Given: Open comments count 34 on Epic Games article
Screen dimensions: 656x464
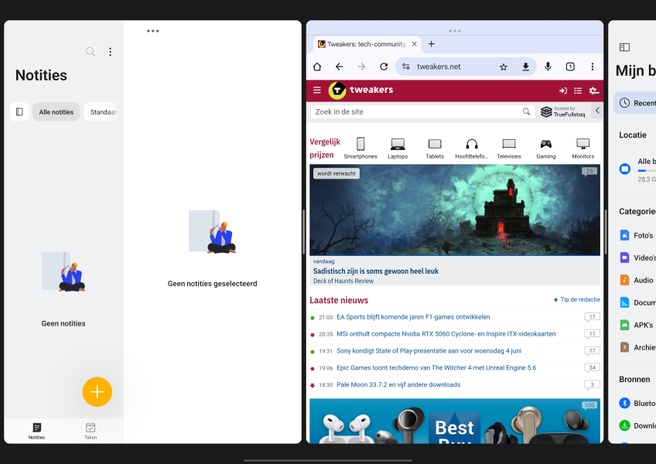Looking at the screenshot, I should click(592, 368).
